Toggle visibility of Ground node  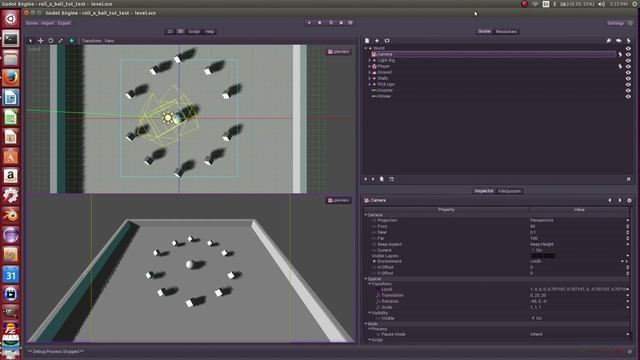click(x=629, y=72)
